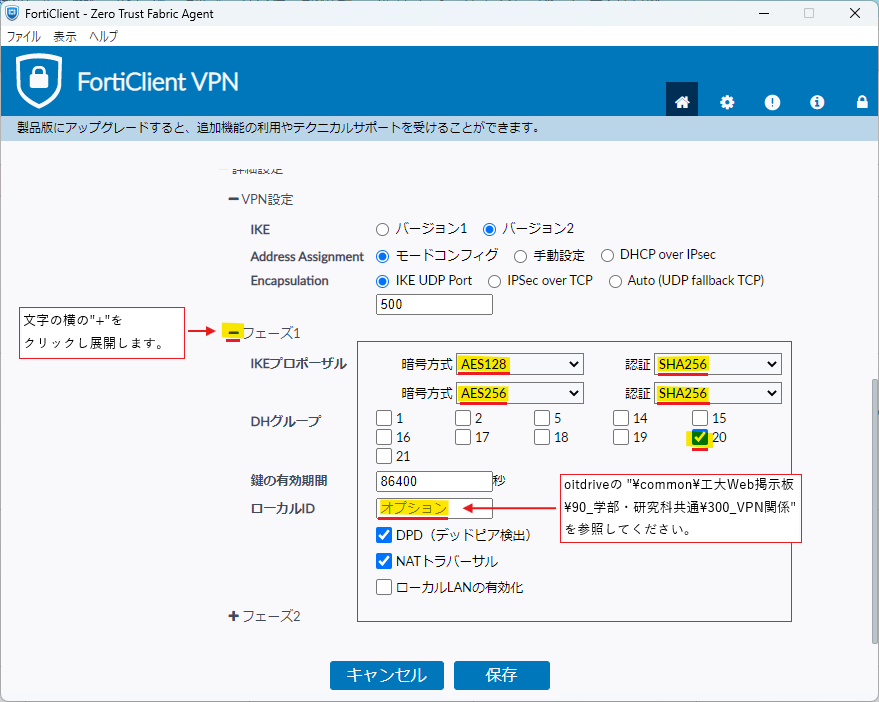Enable DH group 14 checkbox
The width and height of the screenshot is (879, 702).
621,418
